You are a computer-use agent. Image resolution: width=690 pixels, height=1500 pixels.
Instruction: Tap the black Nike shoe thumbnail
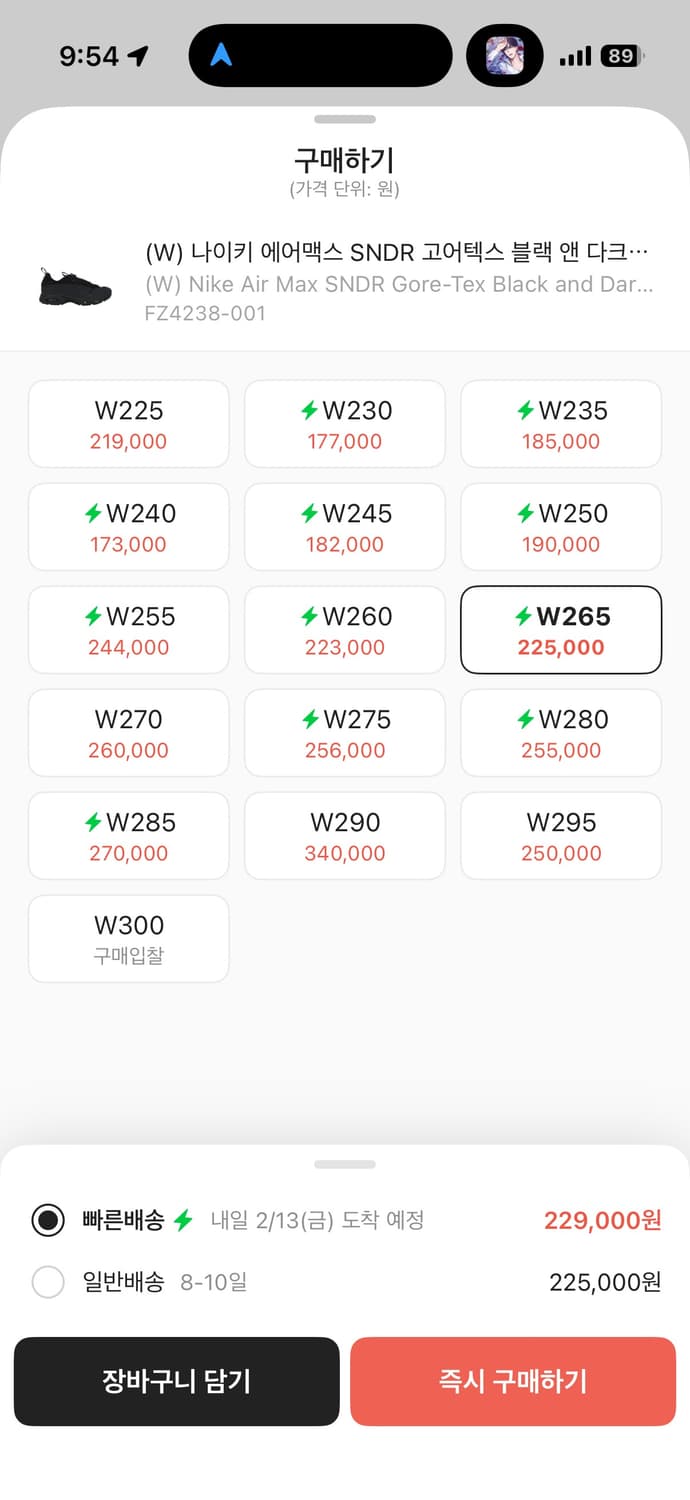pos(76,286)
